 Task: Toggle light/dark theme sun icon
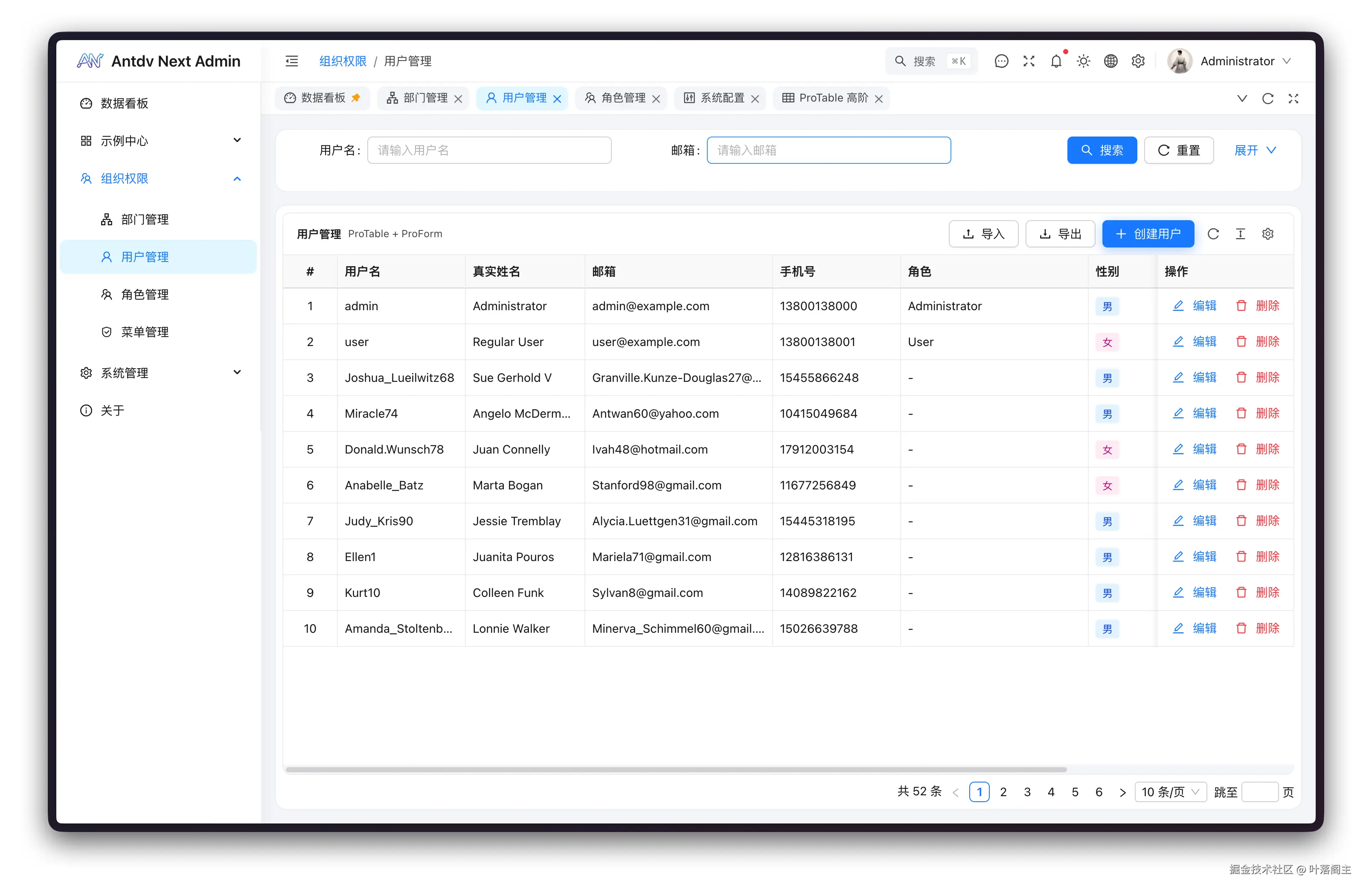tap(1083, 61)
